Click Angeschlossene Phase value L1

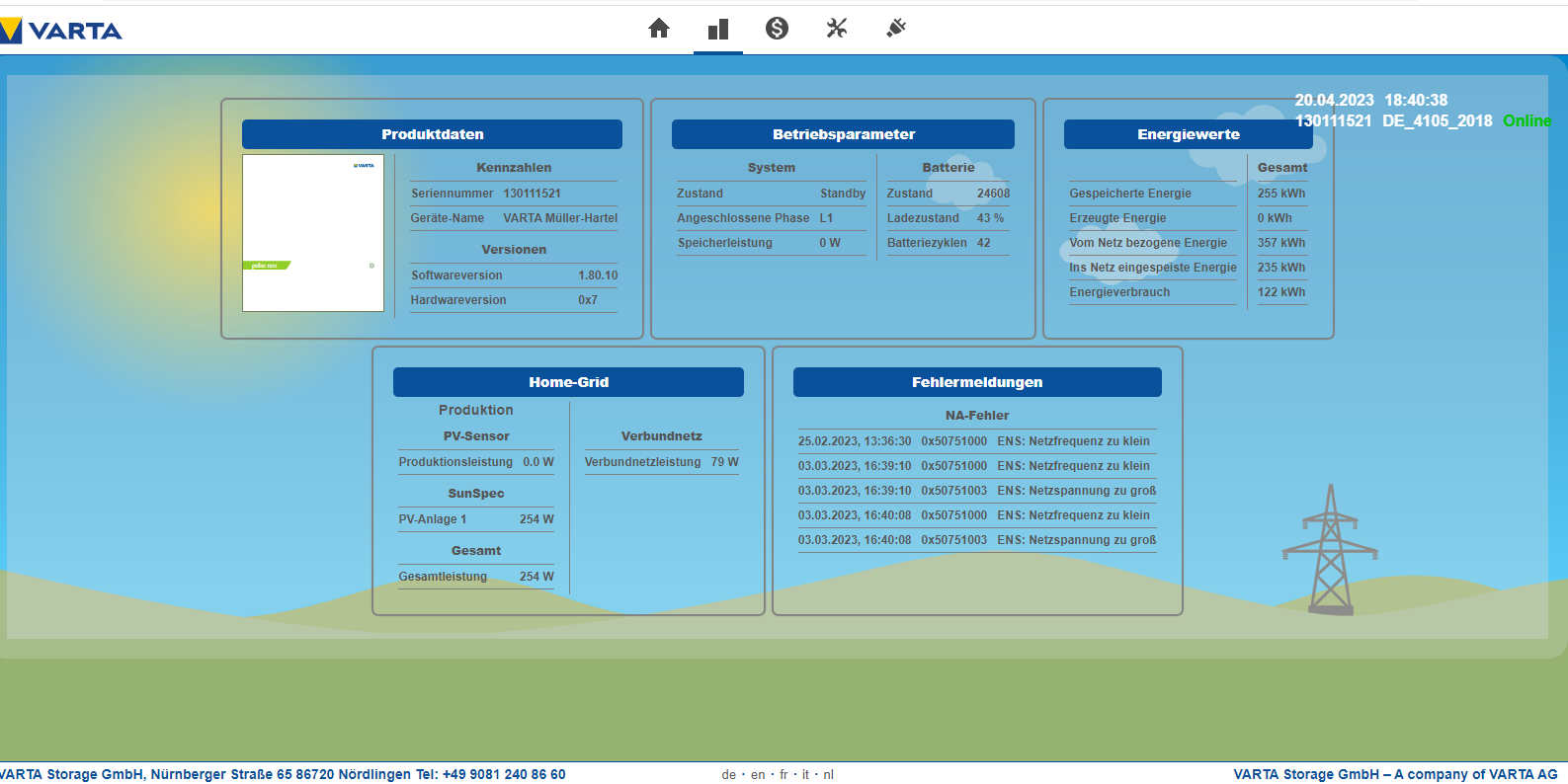pos(826,218)
